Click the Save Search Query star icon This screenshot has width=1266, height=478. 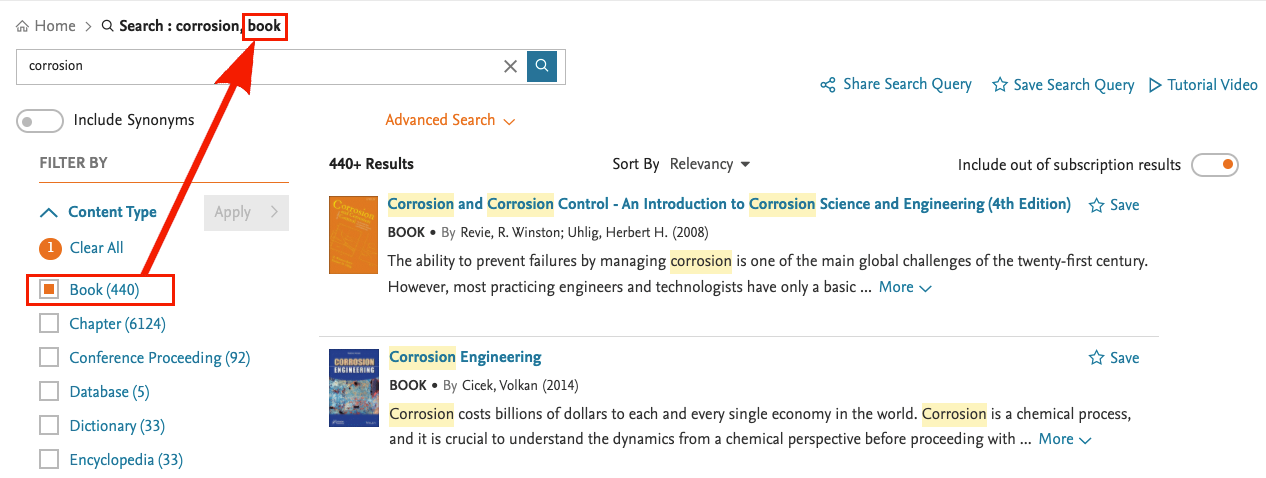[x=999, y=85]
